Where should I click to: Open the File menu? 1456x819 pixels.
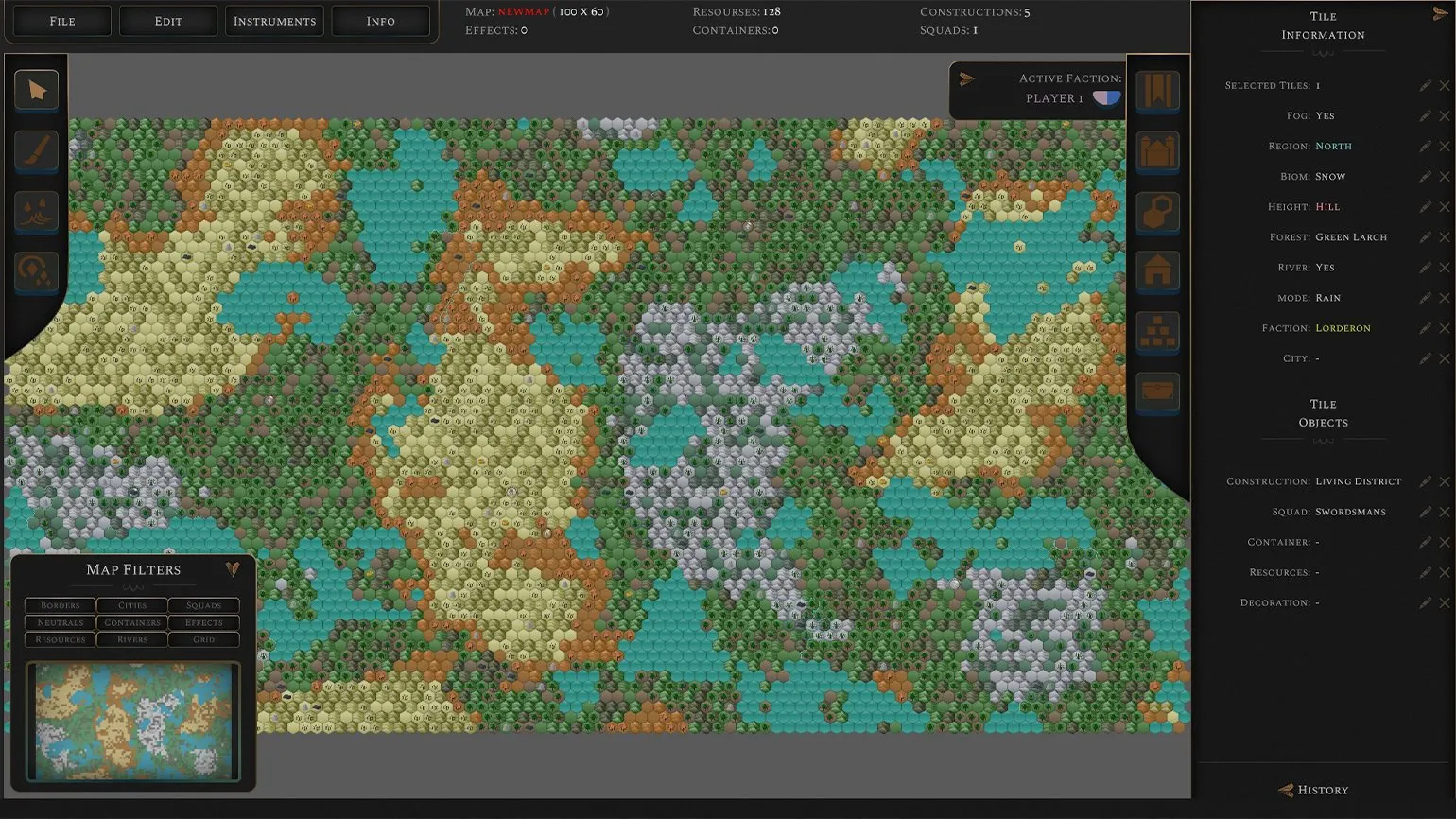coord(62,21)
